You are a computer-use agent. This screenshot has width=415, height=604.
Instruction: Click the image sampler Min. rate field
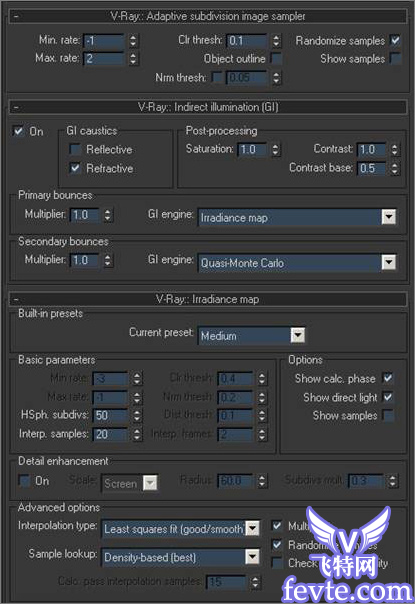point(104,40)
